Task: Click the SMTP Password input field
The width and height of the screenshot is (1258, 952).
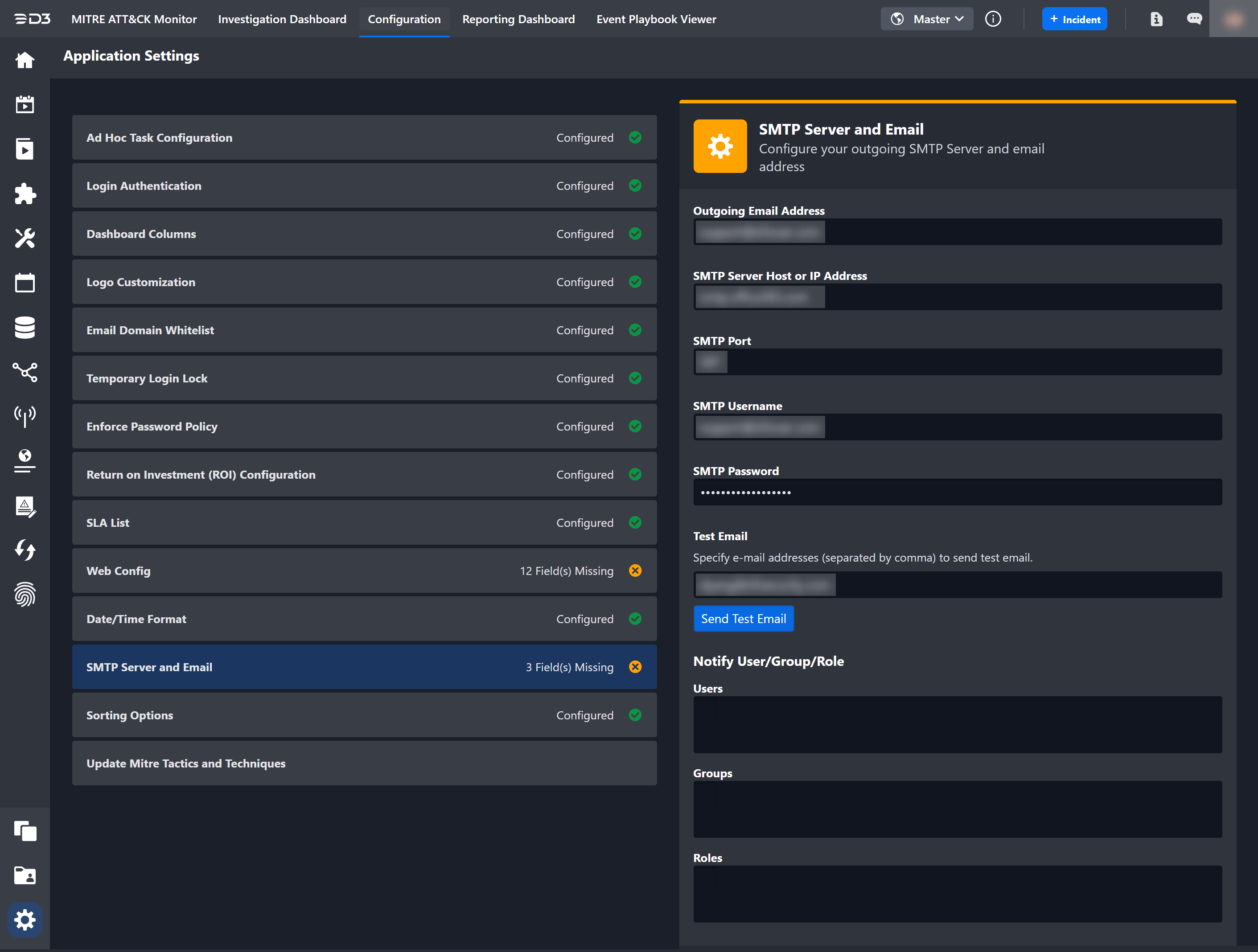Action: (x=957, y=492)
